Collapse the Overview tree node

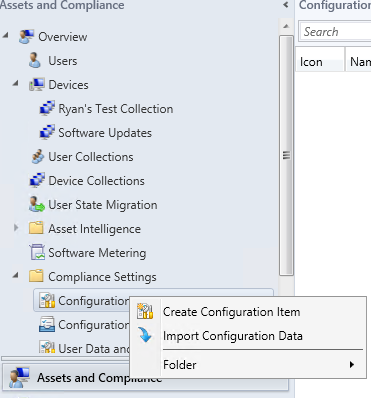5,35
